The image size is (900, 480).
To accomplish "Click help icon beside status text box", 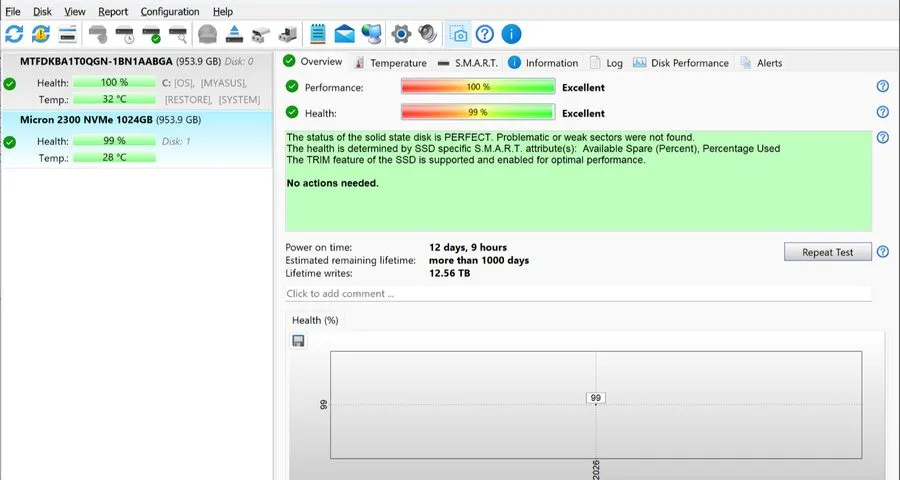I will pos(883,137).
